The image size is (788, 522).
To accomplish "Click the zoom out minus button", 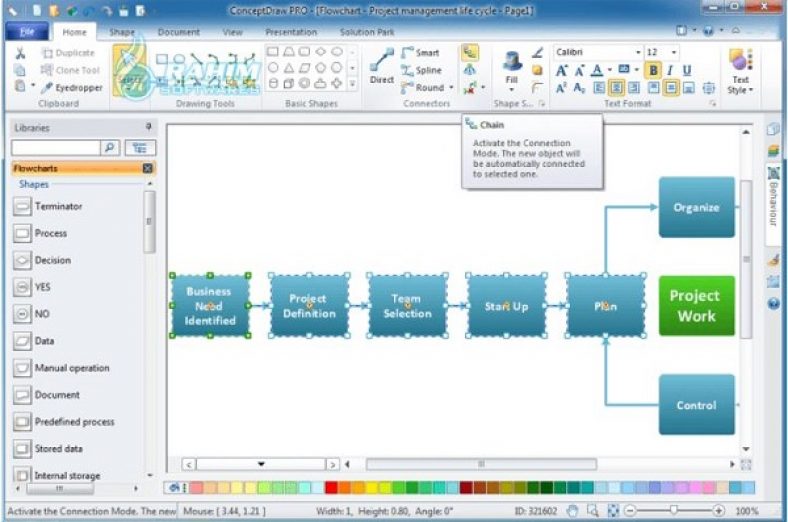I will pyautogui.click(x=630, y=511).
